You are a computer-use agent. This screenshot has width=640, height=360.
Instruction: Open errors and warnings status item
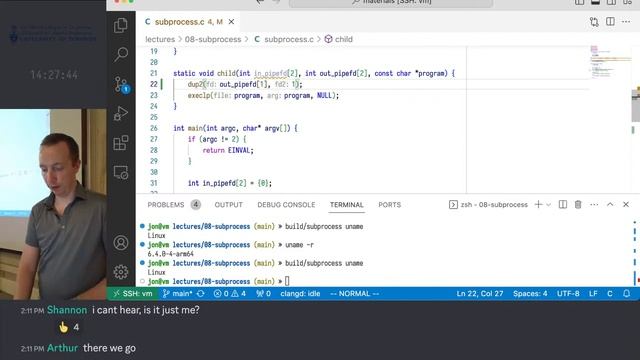230,293
